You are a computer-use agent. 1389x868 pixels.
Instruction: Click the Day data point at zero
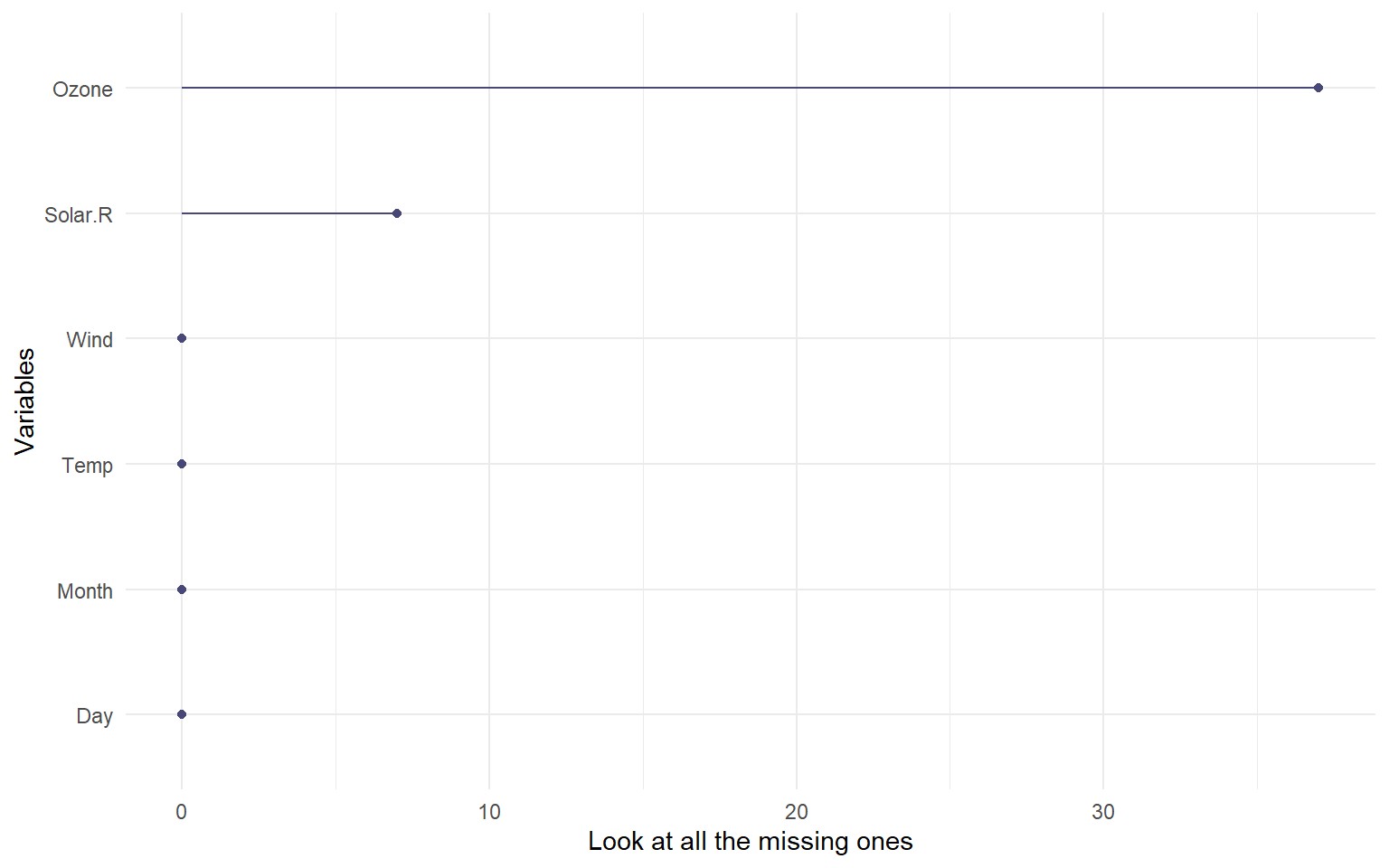point(182,714)
